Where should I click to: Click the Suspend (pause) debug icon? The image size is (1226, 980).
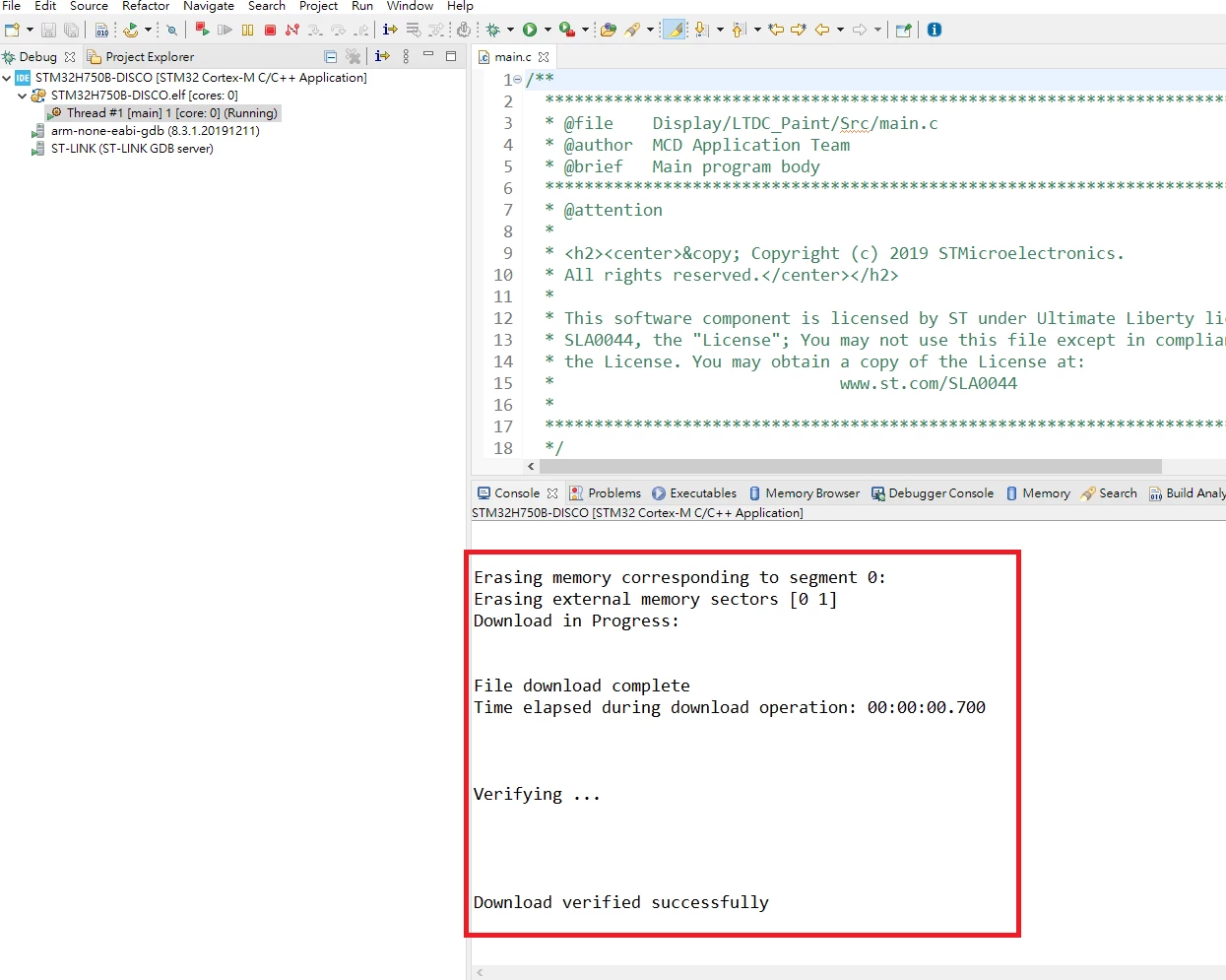tap(247, 30)
